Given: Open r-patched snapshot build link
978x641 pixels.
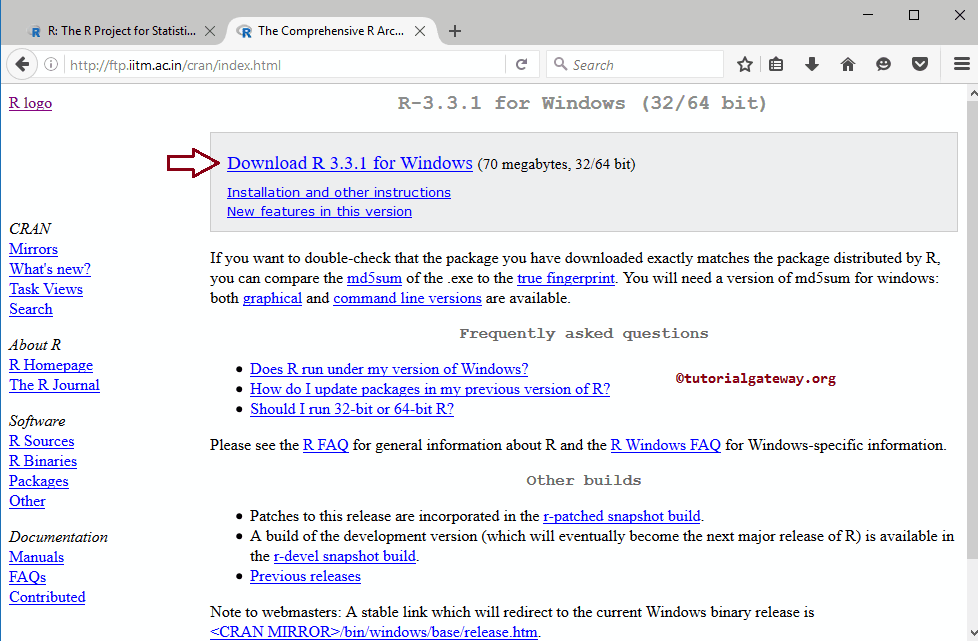Looking at the screenshot, I should pyautogui.click(x=622, y=516).
